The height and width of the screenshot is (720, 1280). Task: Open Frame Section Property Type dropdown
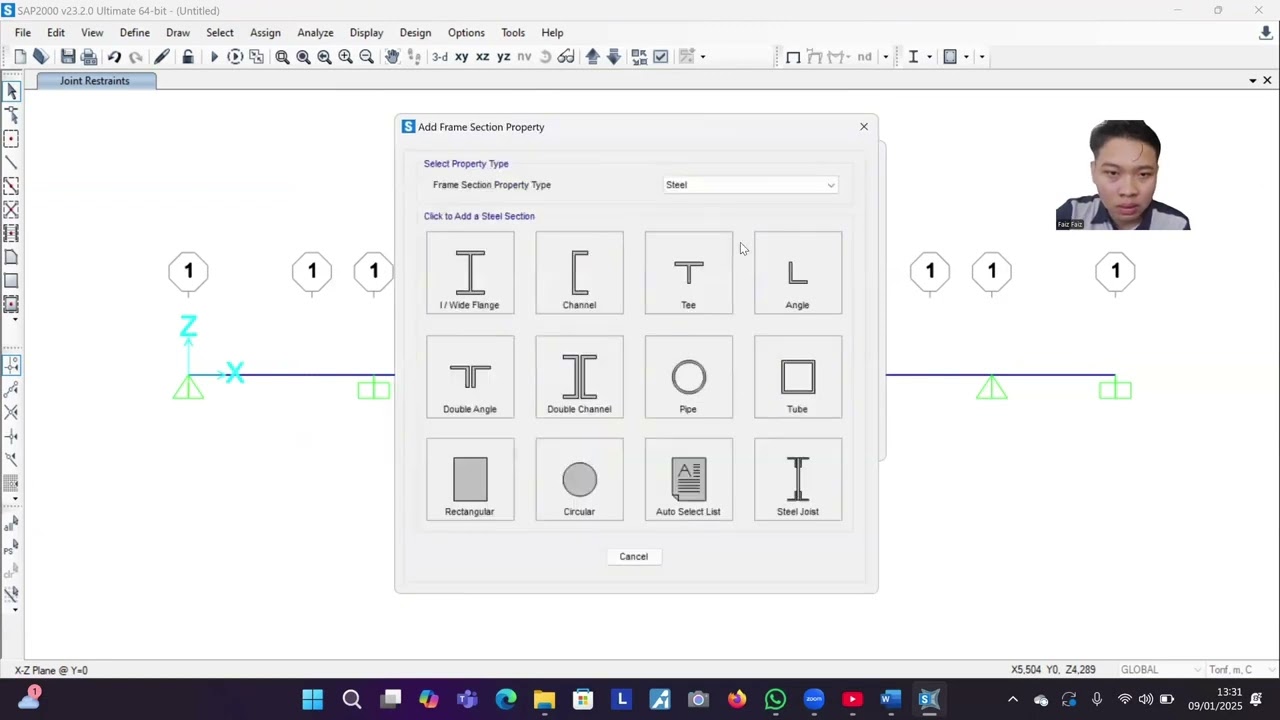tap(750, 185)
